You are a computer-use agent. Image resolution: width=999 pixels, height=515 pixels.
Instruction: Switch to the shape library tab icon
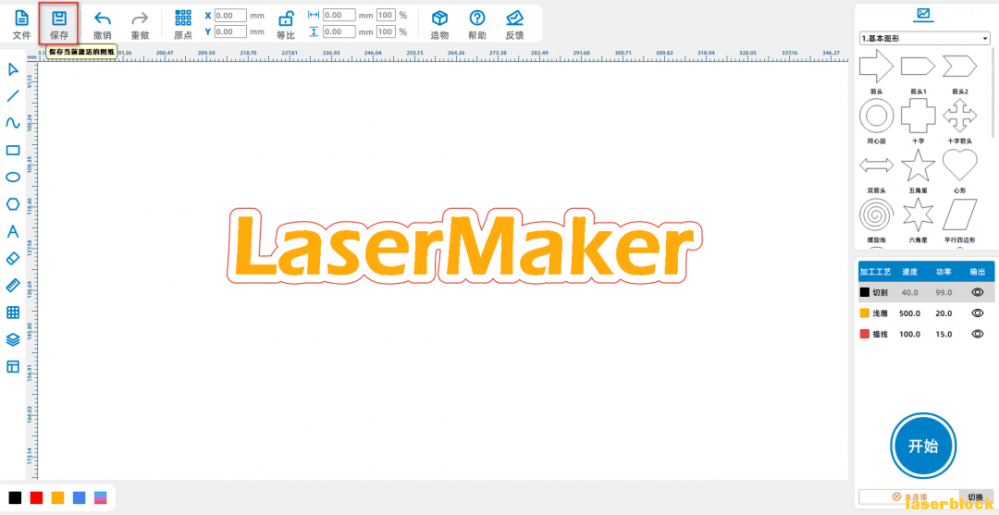(923, 13)
